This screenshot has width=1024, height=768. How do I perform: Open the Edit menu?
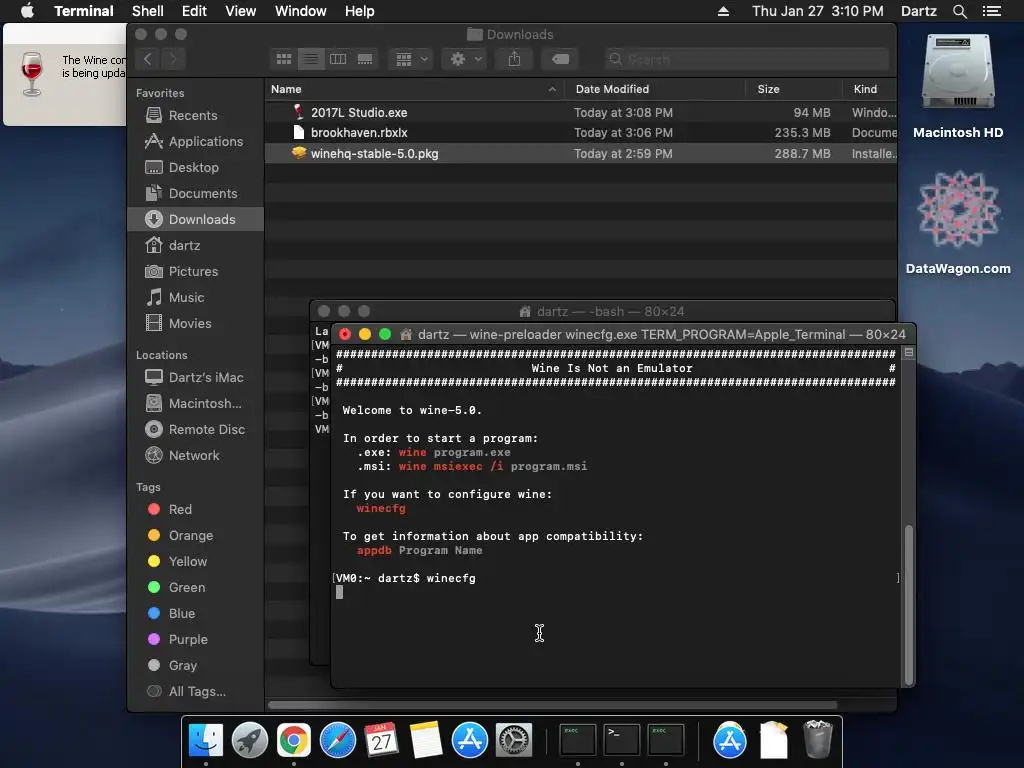194,11
